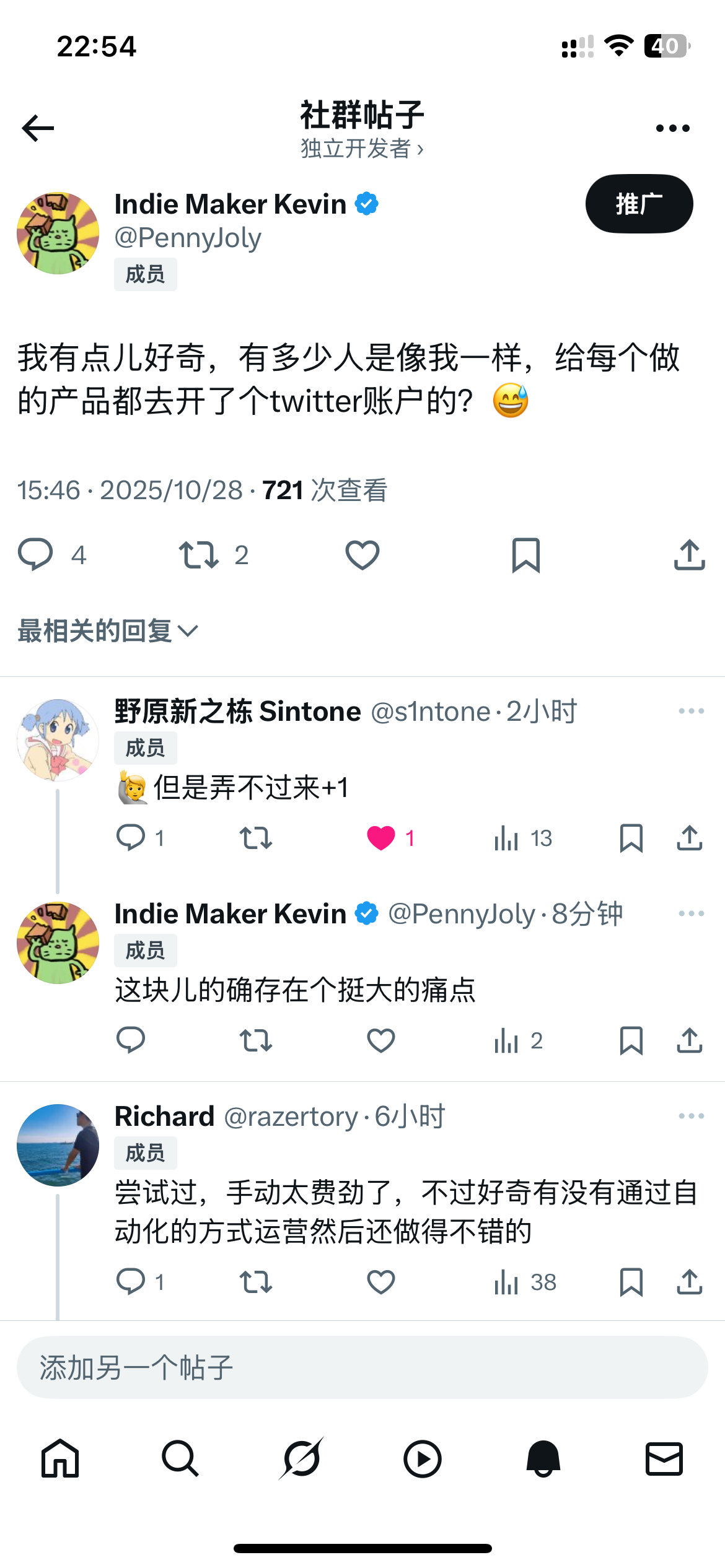Open the notifications bell tab

pos(543,1459)
